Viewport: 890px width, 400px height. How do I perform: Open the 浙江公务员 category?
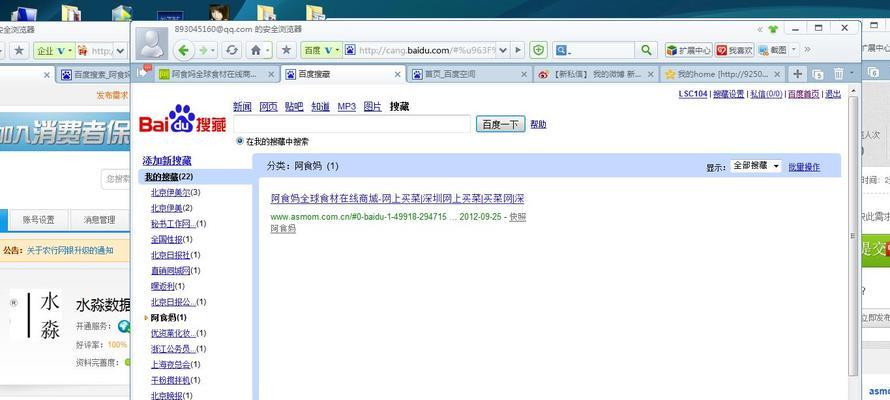coord(173,349)
